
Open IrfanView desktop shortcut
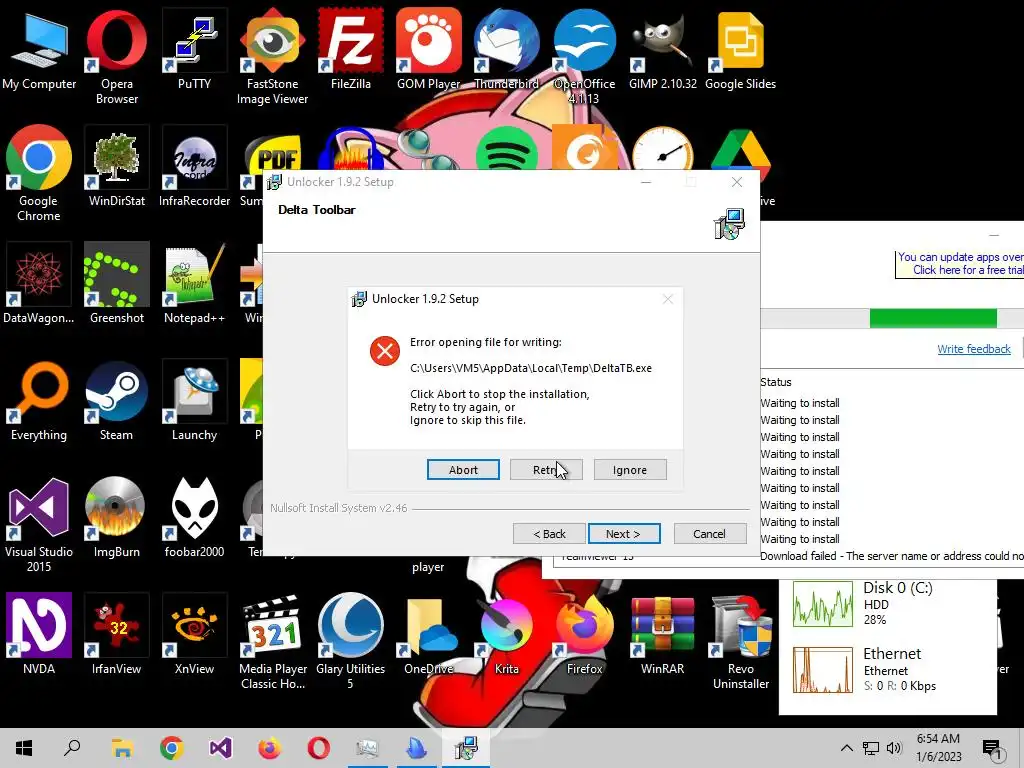[117, 634]
